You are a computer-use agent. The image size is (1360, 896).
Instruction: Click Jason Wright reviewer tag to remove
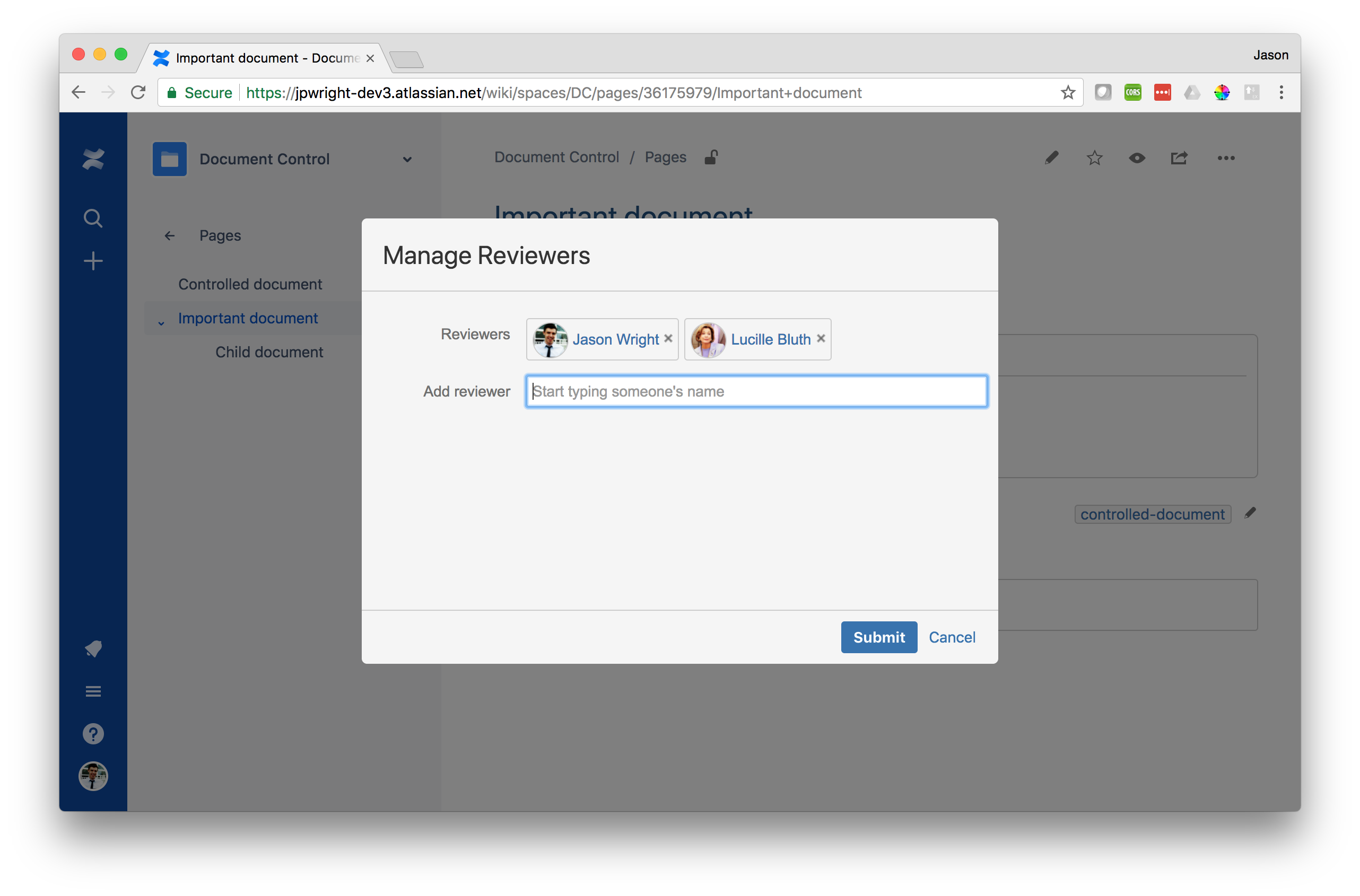click(x=669, y=339)
